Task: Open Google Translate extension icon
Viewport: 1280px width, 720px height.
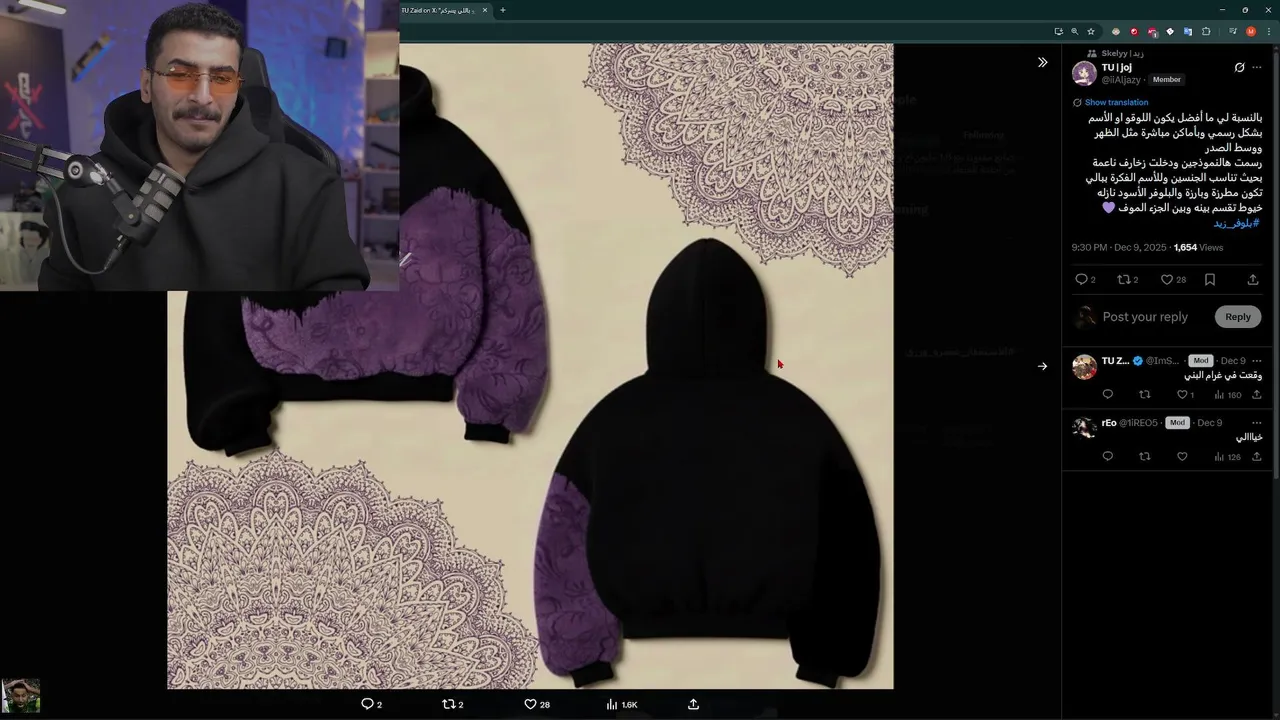Action: (1188, 32)
